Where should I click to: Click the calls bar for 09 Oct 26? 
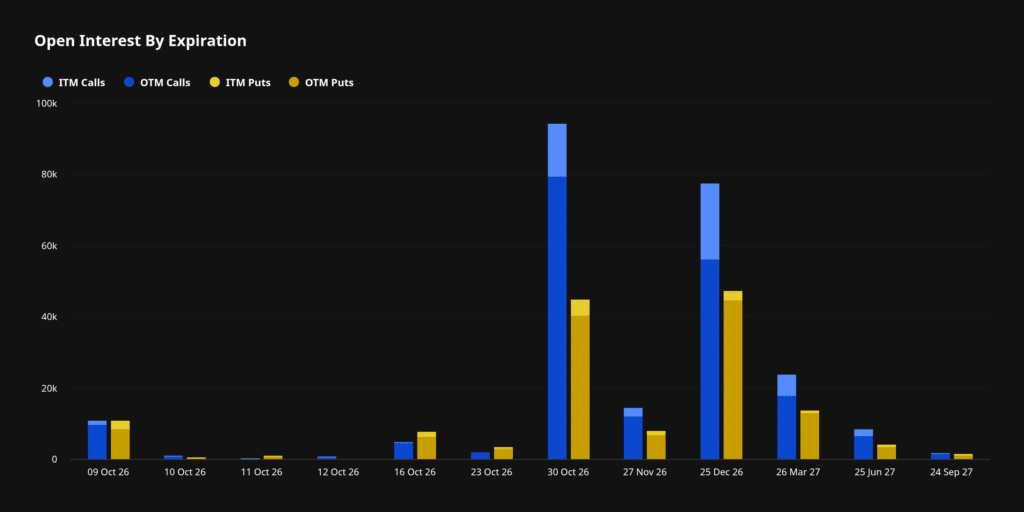(x=97, y=440)
